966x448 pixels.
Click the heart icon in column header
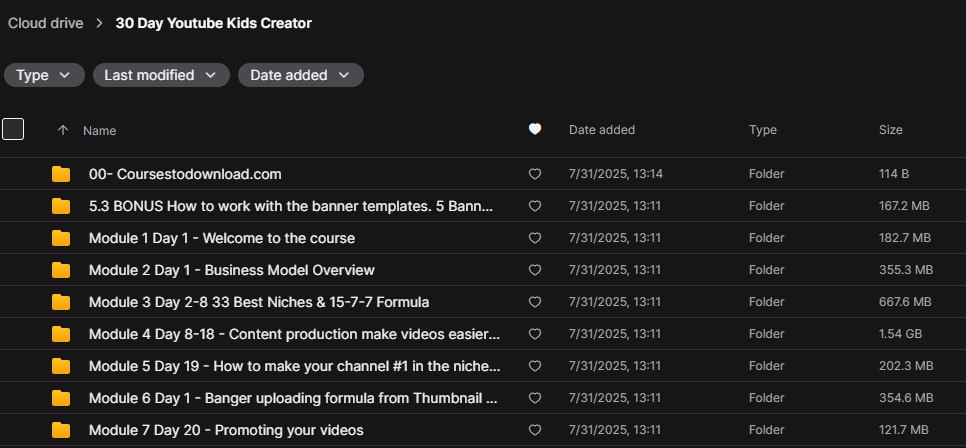[535, 129]
